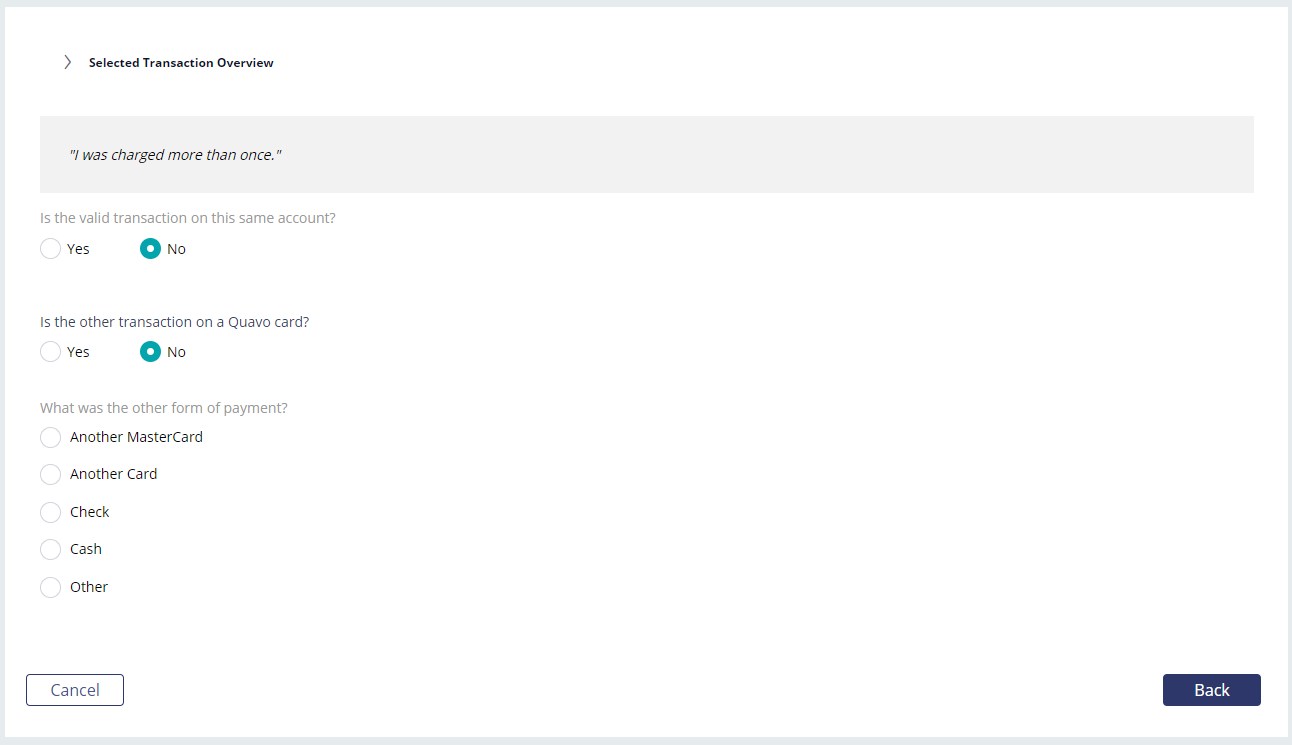Click the Cancel button

point(75,690)
